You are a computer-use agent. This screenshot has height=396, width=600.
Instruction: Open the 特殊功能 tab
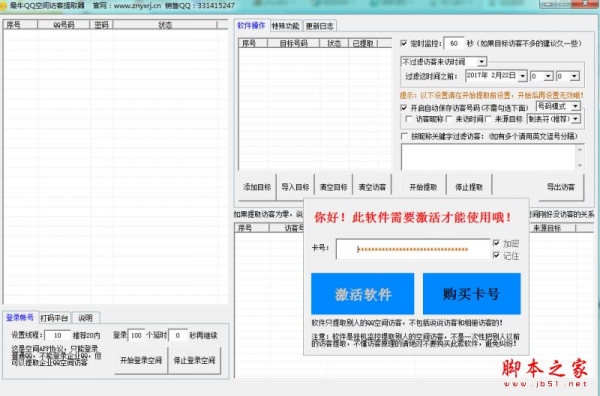click(285, 26)
